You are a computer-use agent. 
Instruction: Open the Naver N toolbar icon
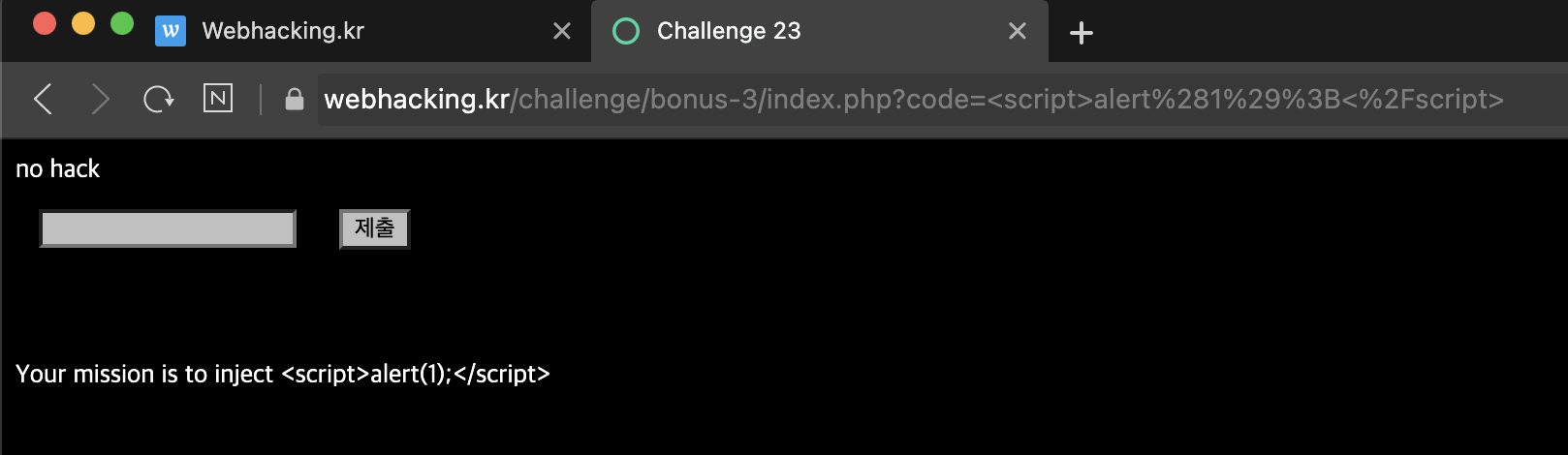(x=218, y=98)
